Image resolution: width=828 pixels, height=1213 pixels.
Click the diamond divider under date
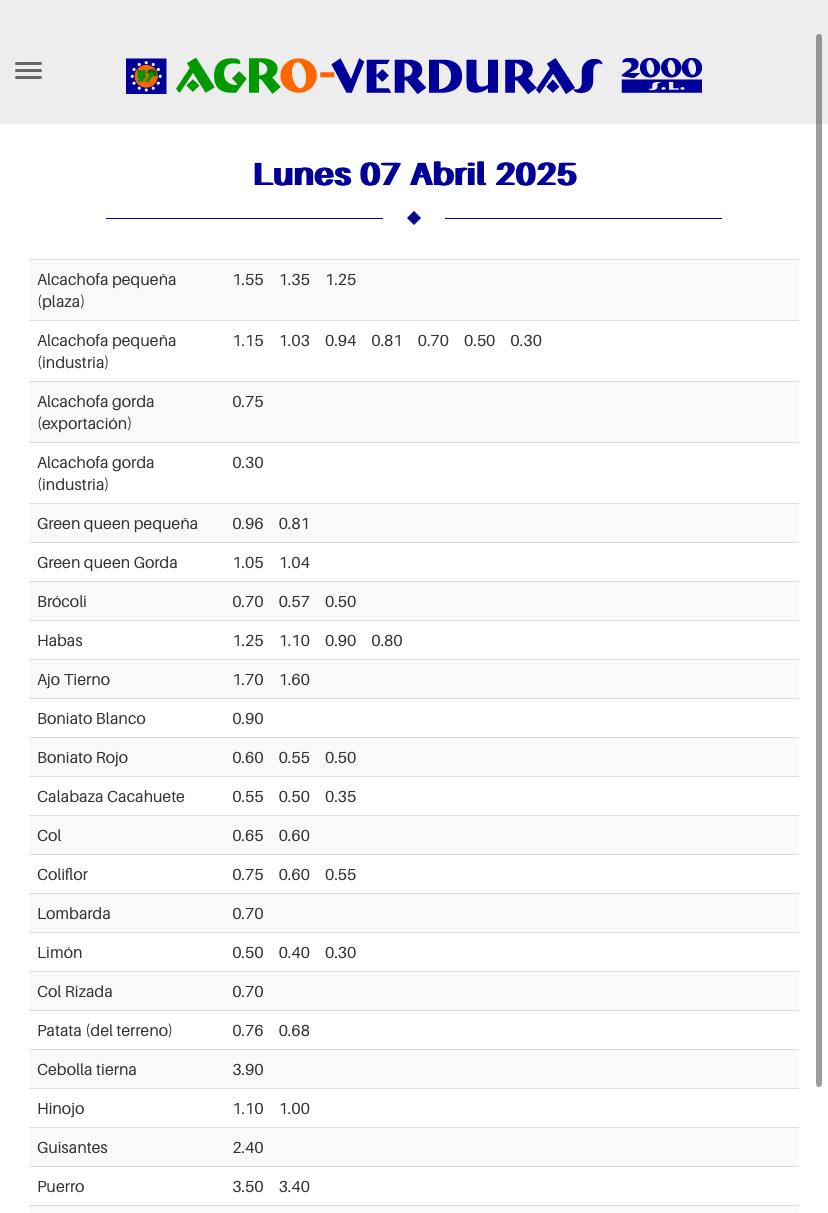coord(414,218)
